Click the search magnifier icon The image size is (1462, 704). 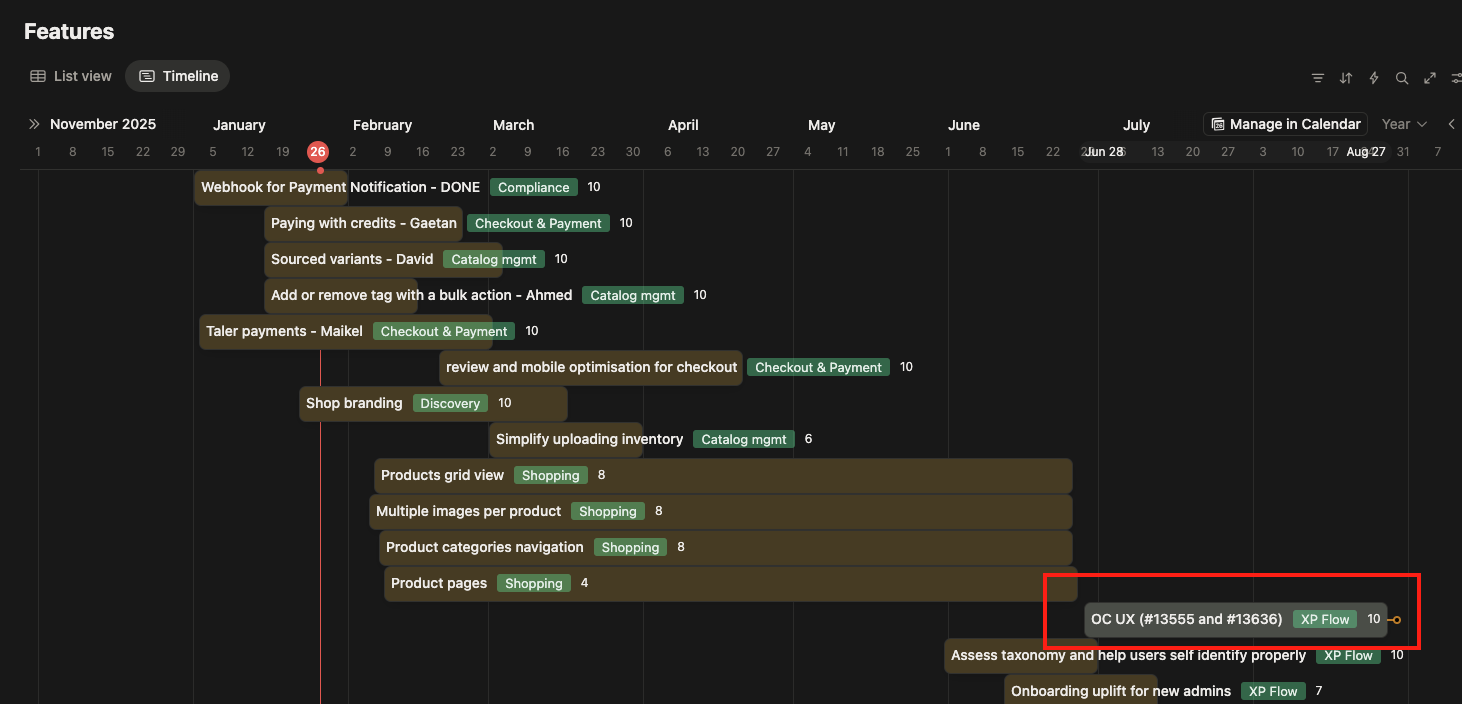[1402, 78]
